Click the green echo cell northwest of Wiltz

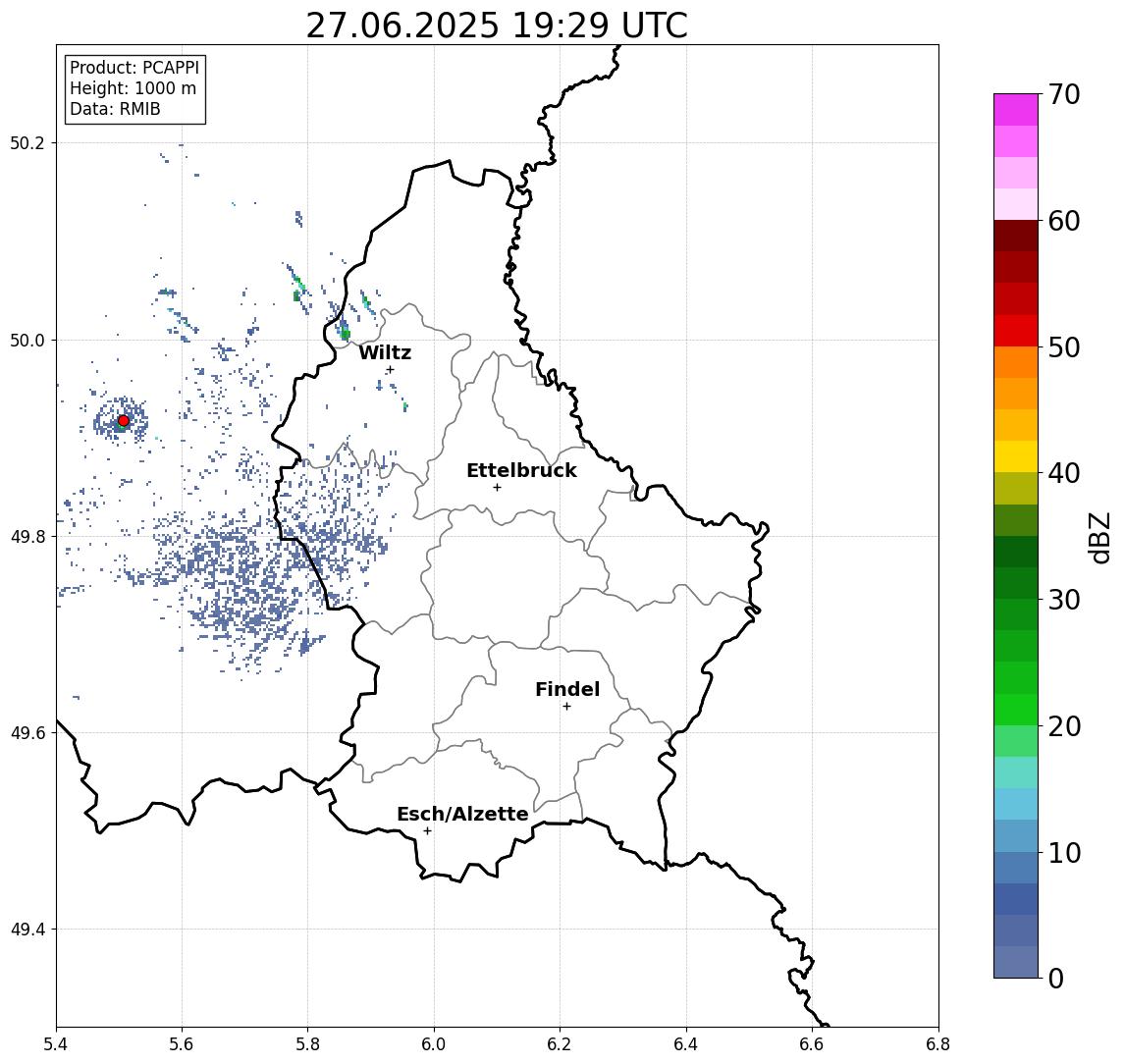tap(345, 333)
